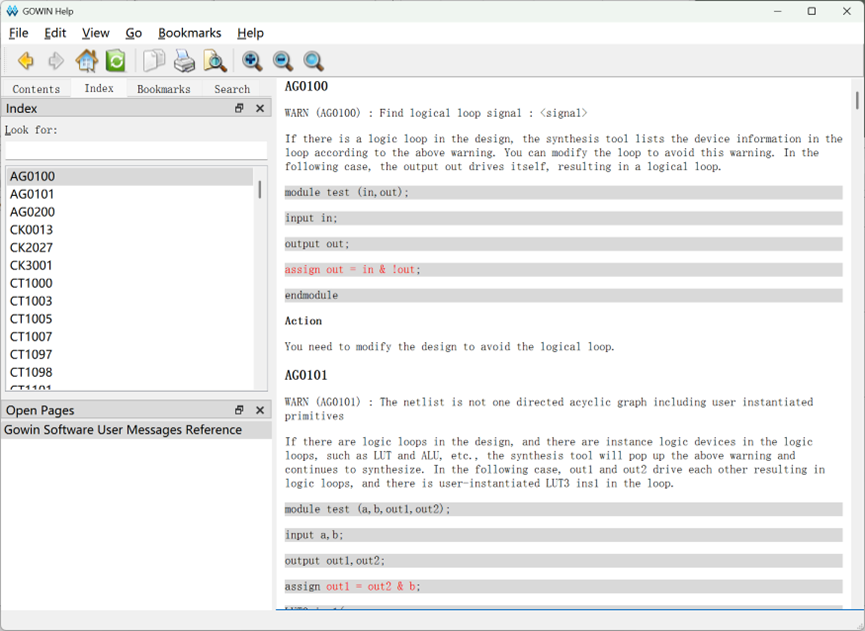Open the Edit menu
Image resolution: width=865 pixels, height=631 pixels.
[x=55, y=33]
